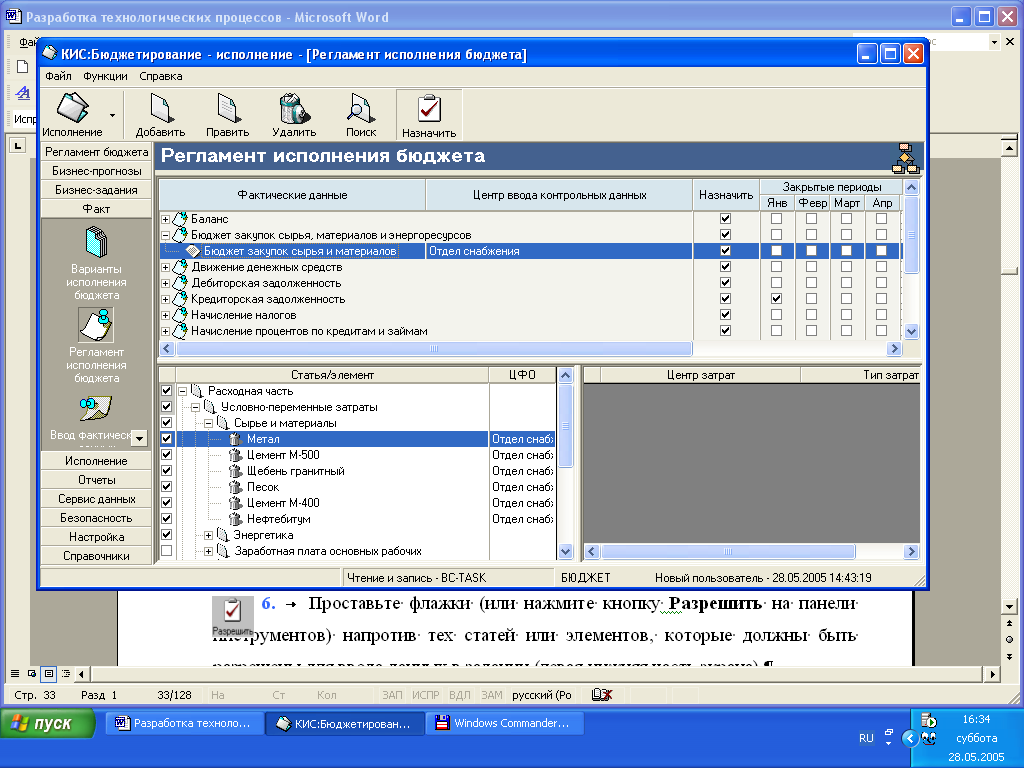Toggle checkbox next to Цемент М-500

pyautogui.click(x=167, y=455)
